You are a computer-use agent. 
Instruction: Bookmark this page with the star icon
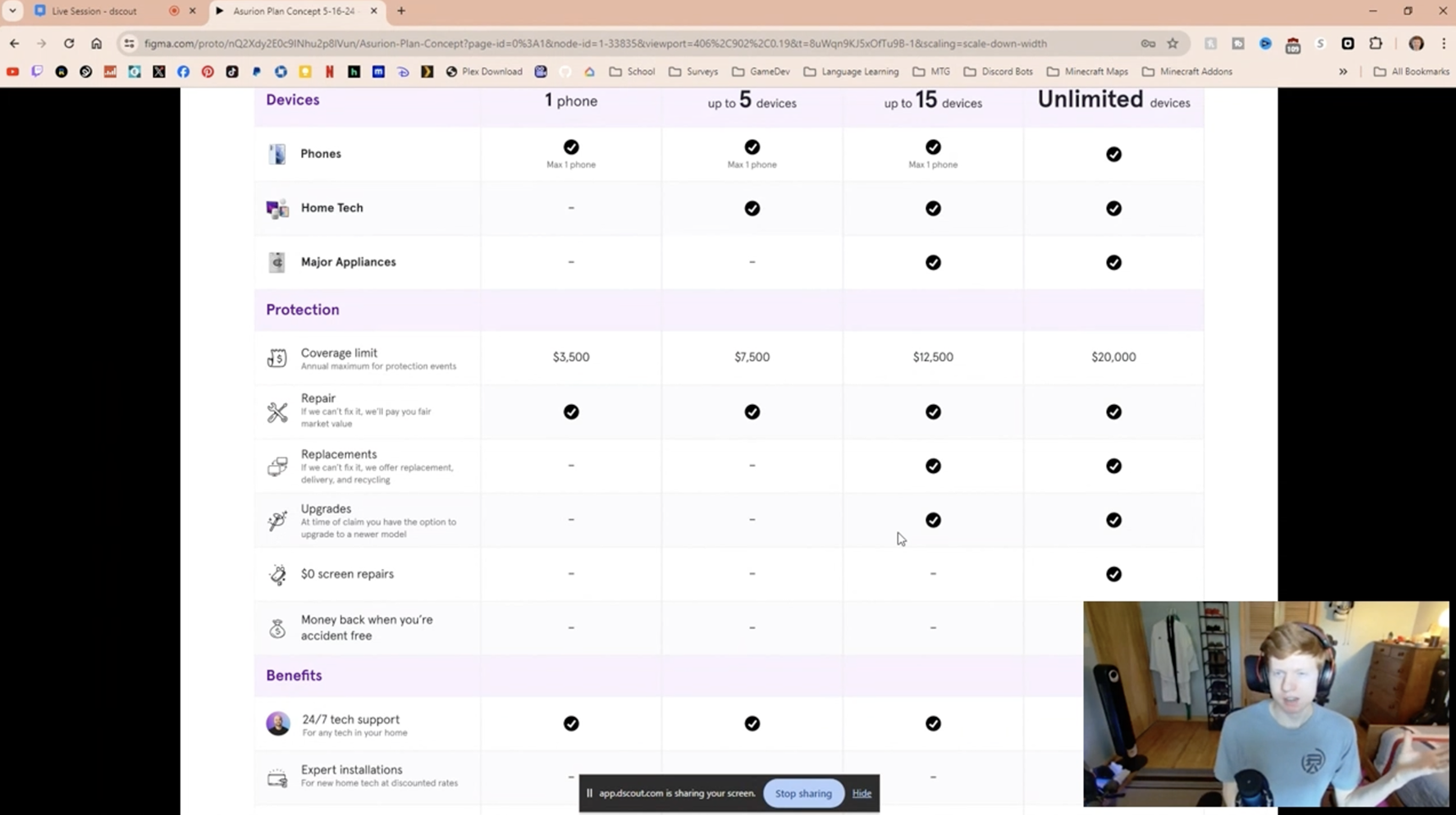coord(1173,44)
